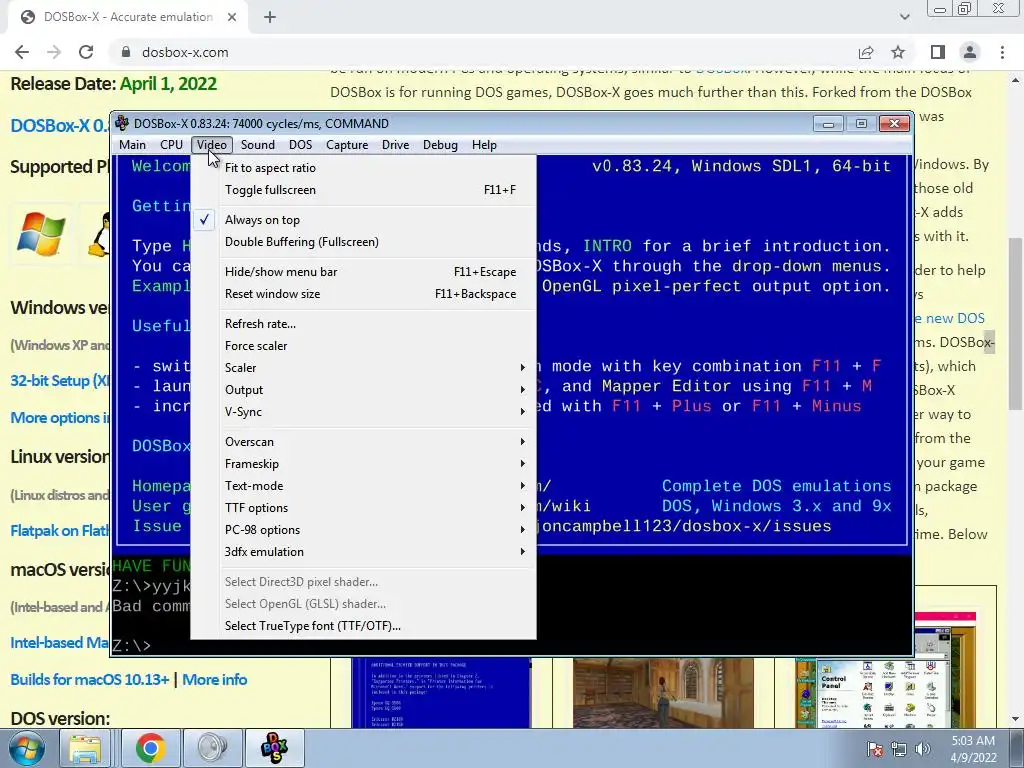Open the Refresh rate... dialog
The height and width of the screenshot is (768, 1024).
pos(364,324)
